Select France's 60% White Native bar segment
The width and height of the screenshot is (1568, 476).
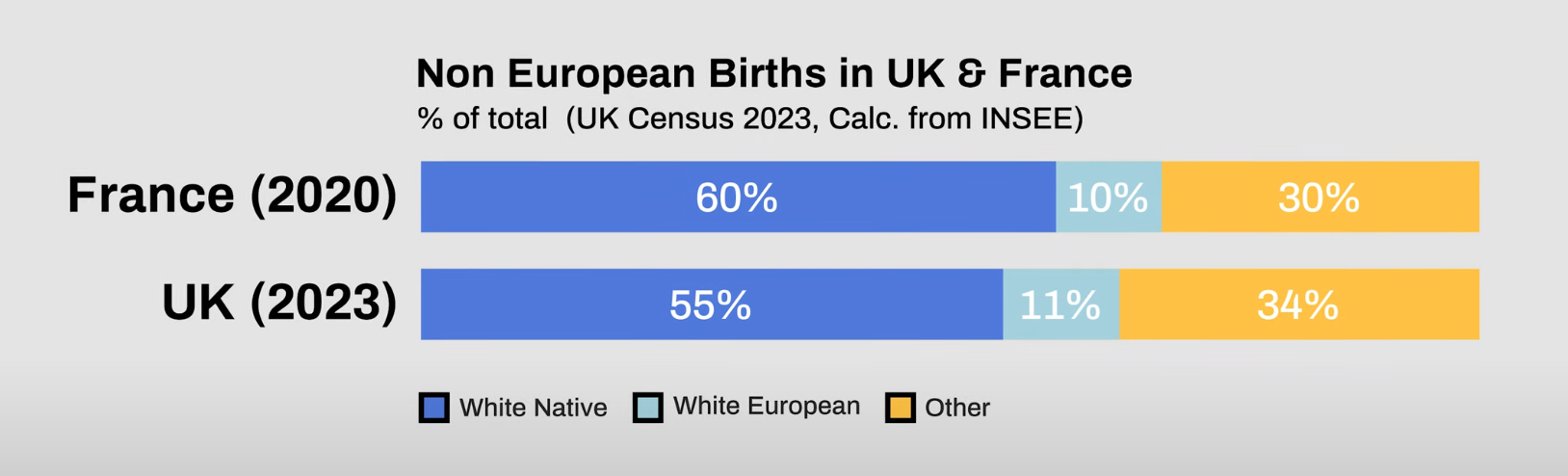point(739,197)
